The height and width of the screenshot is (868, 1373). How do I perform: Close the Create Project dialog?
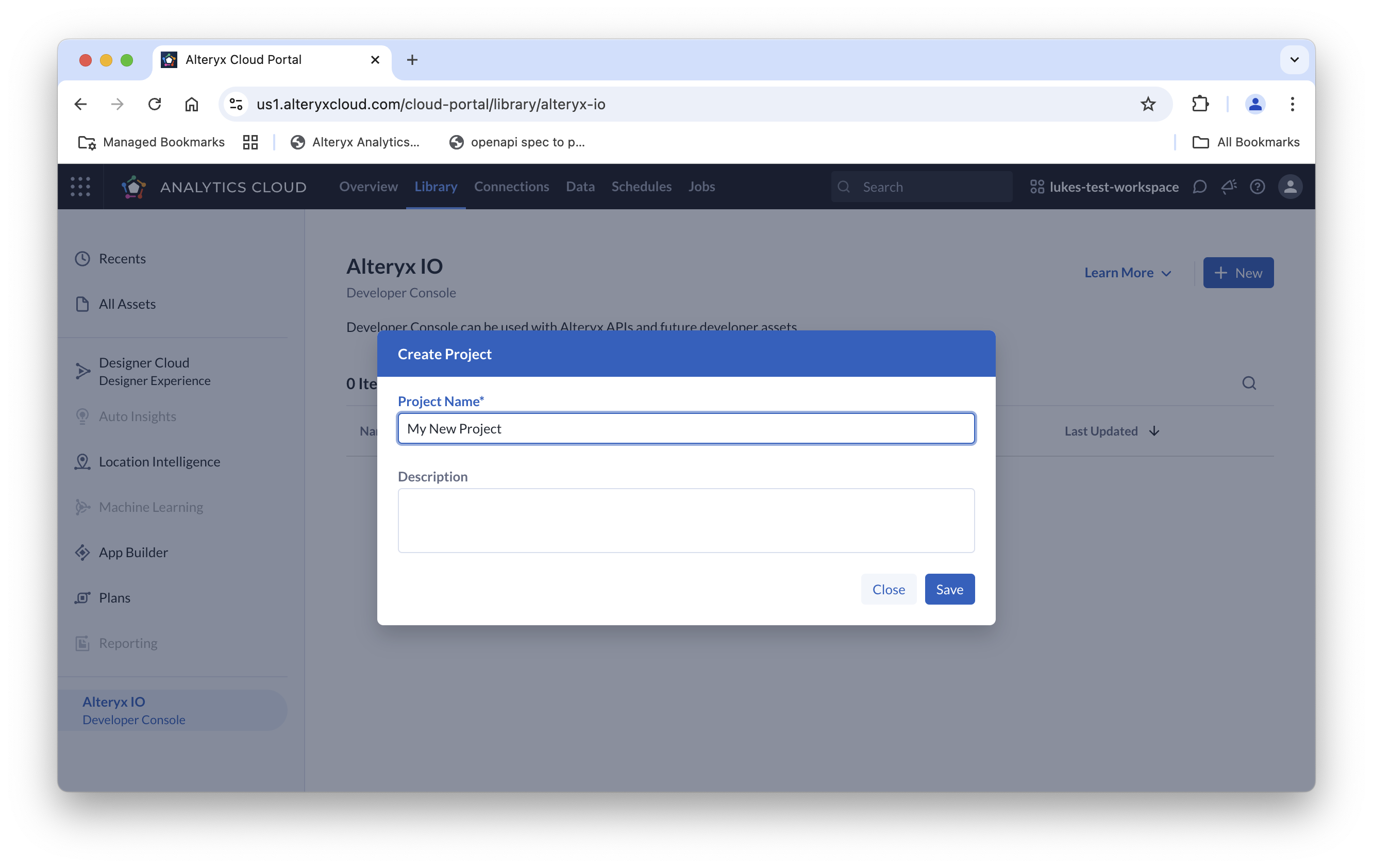pyautogui.click(x=889, y=589)
